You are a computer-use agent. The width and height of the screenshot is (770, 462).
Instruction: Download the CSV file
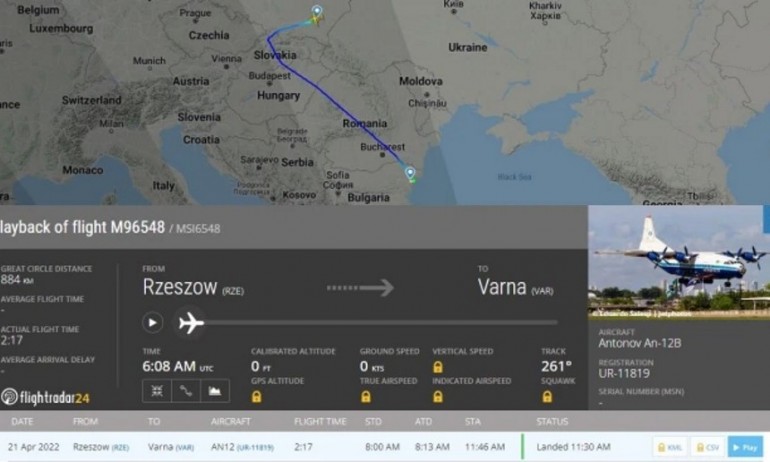click(x=707, y=446)
